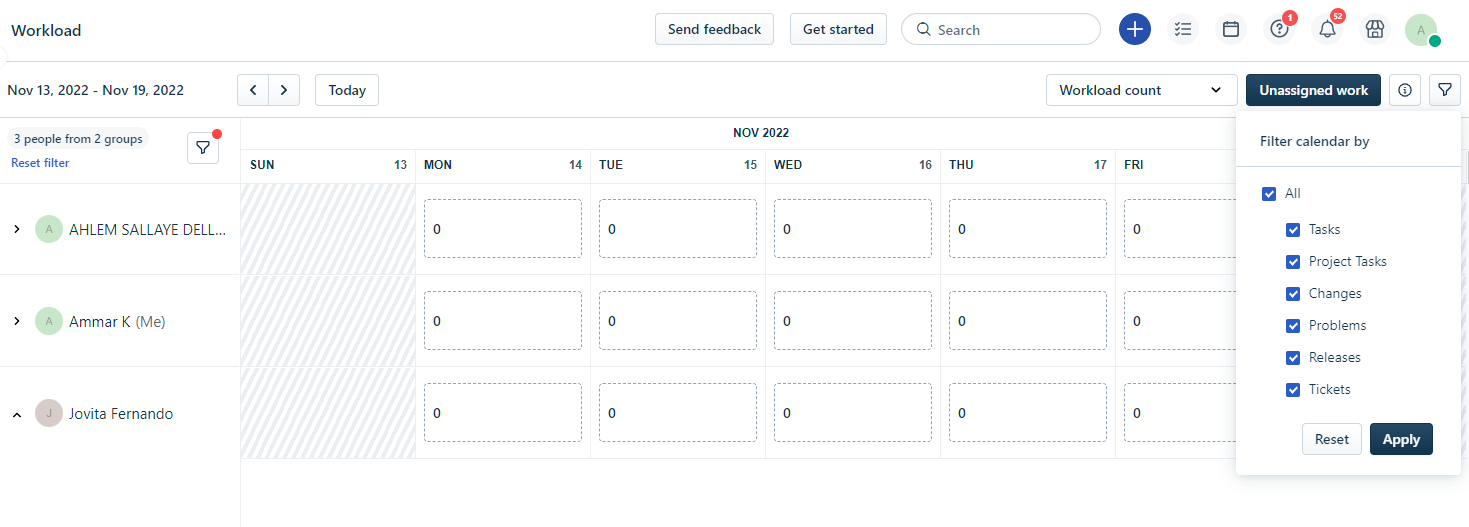
Task: Click the THU 17 column header
Action: [x=1028, y=165]
